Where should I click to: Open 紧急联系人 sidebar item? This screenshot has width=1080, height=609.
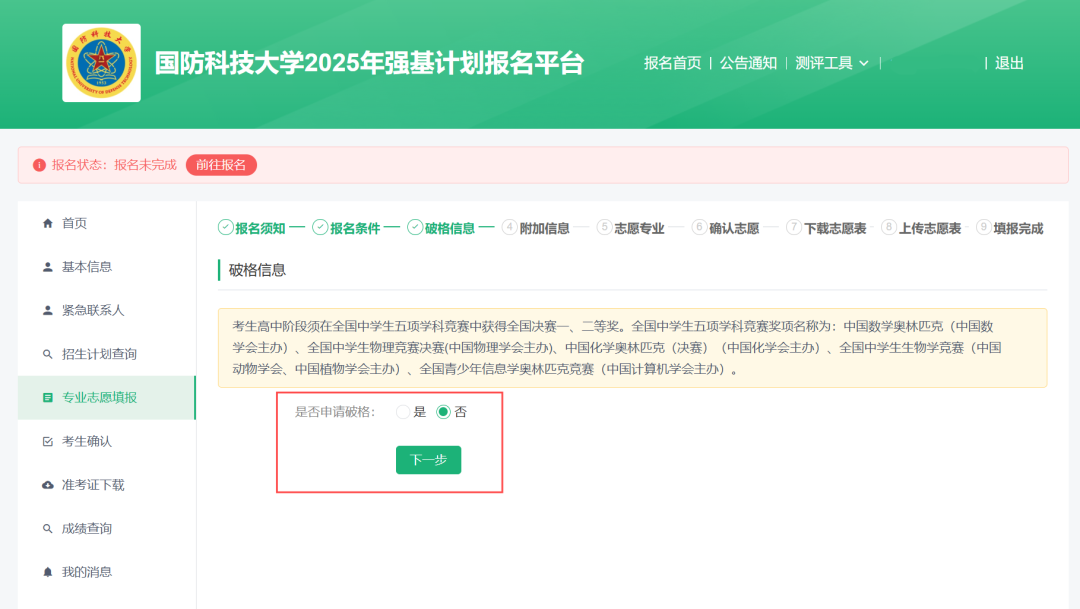tap(107, 311)
